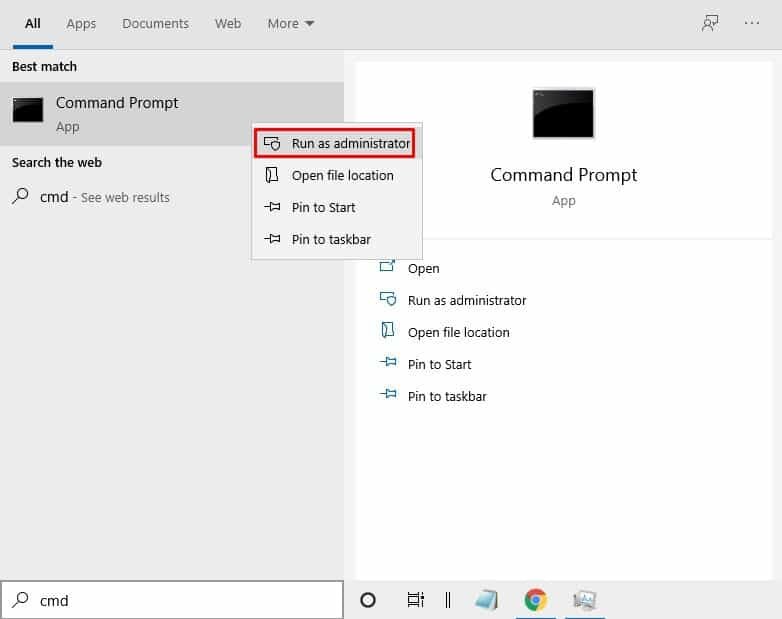Open the feedback icon at top right

(x=710, y=23)
